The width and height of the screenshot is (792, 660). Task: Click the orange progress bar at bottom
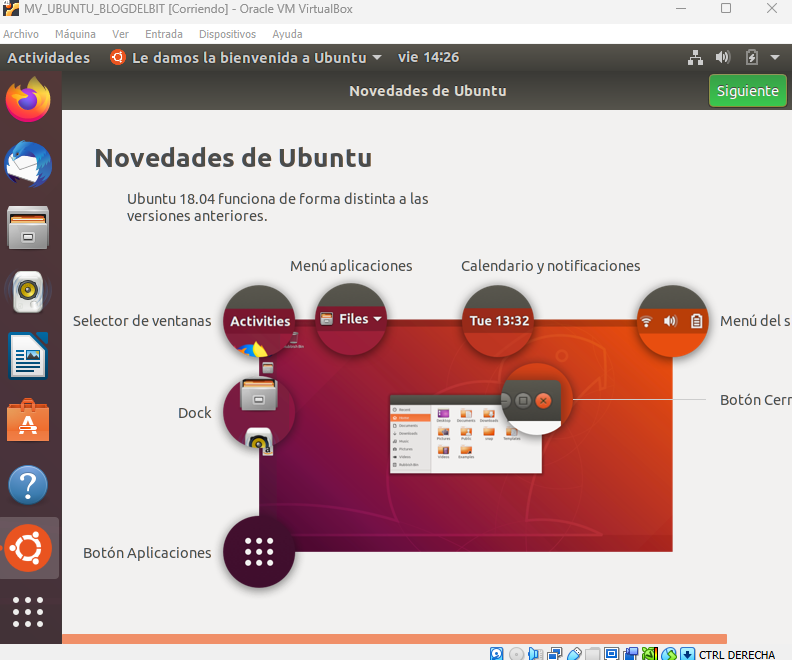394,639
